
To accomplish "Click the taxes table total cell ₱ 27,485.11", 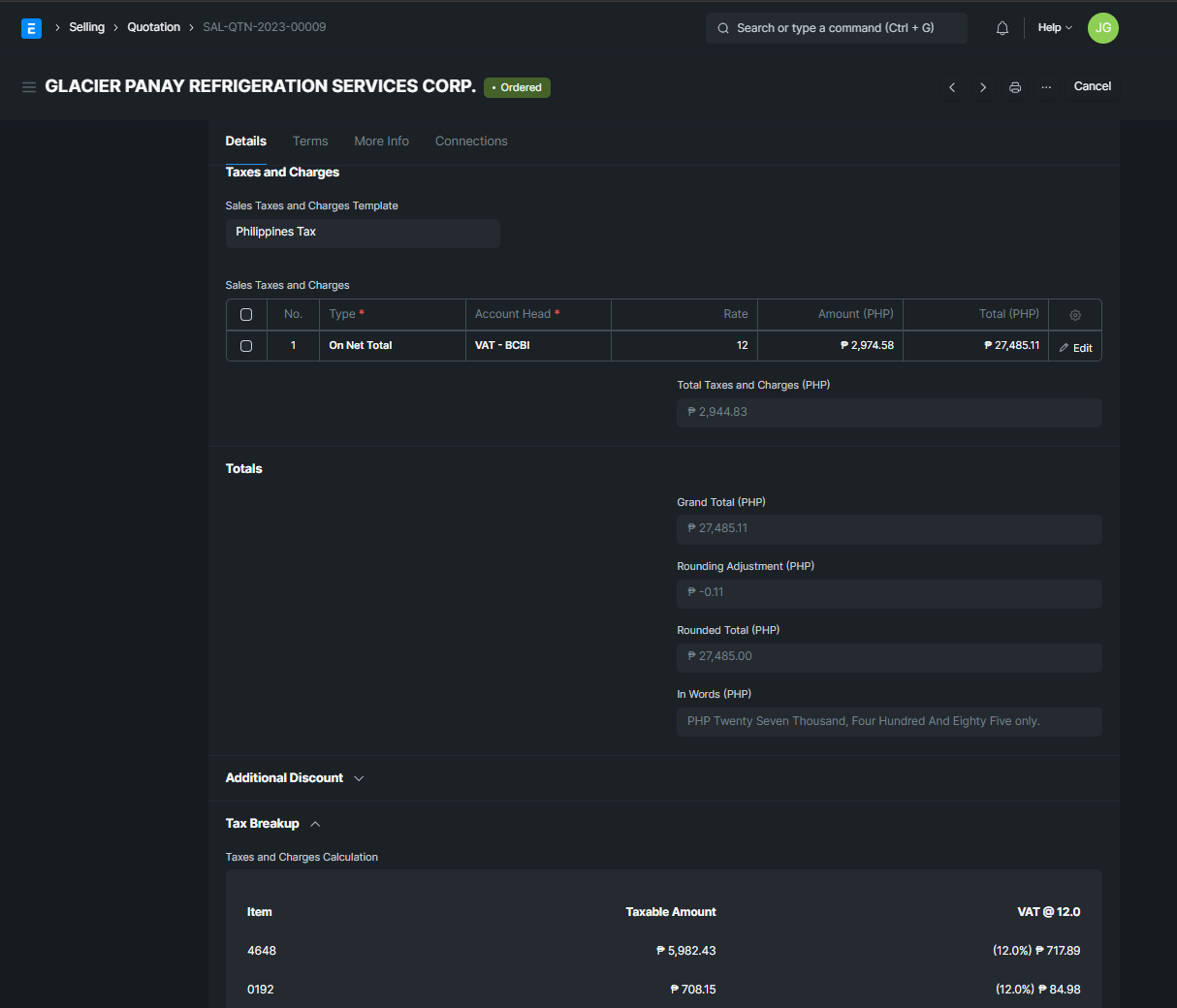I will (975, 346).
